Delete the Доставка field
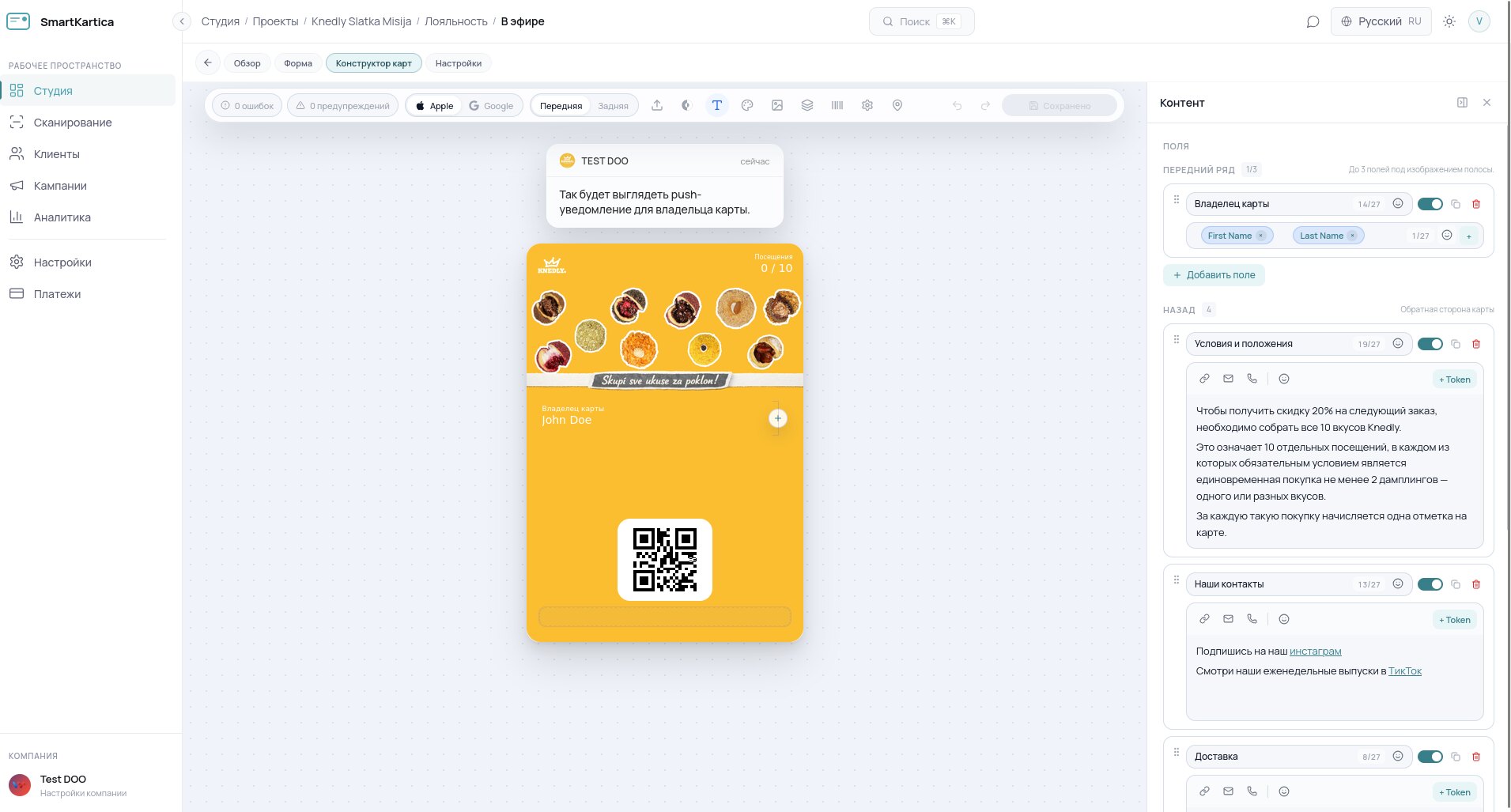This screenshot has width=1511, height=812. [1476, 757]
